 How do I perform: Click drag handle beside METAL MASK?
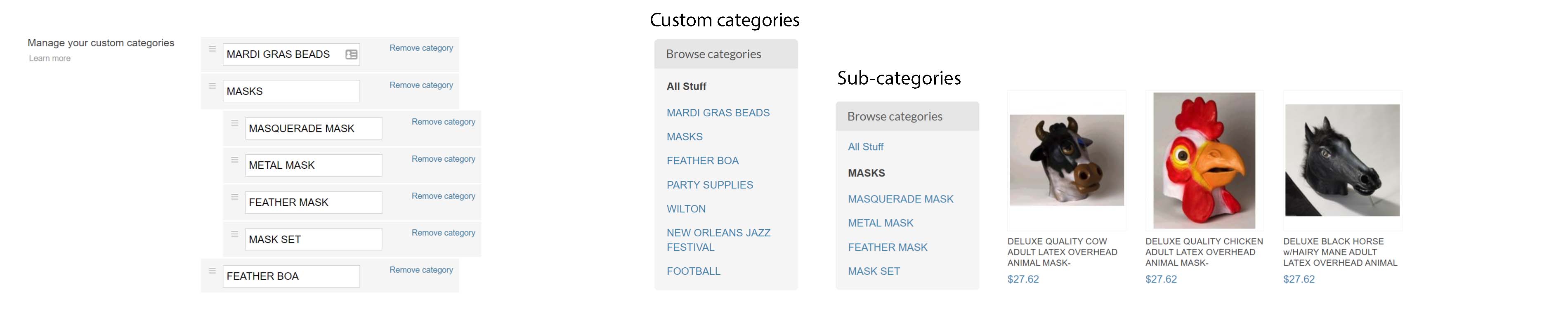pos(234,160)
